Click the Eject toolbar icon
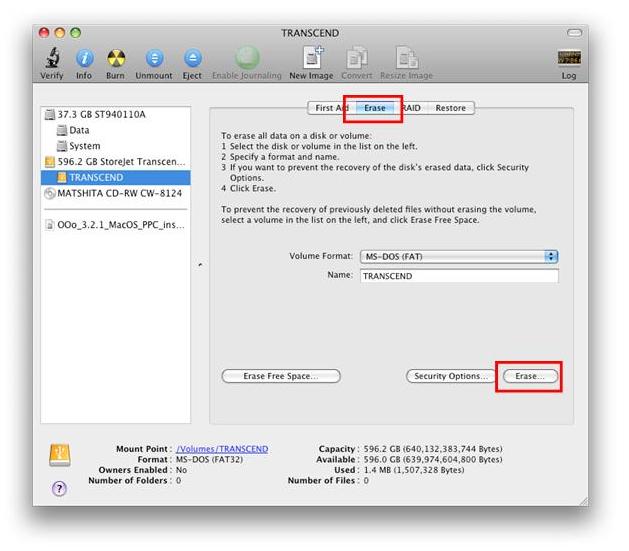Screen dimensions: 629x551 click(193, 59)
